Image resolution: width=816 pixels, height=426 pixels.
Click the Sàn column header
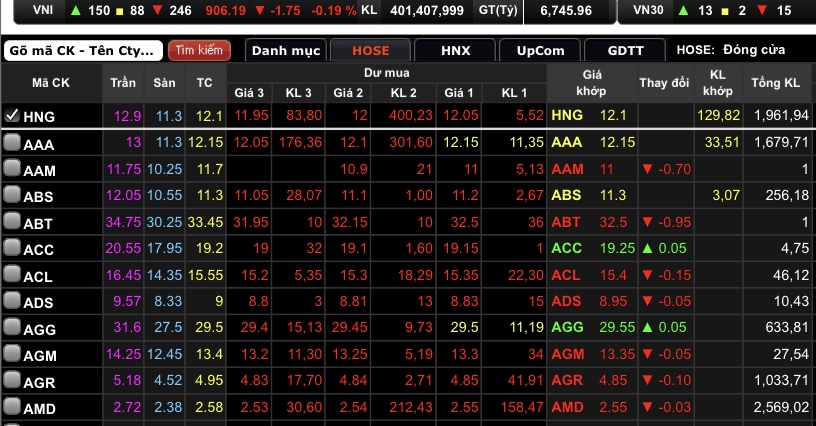point(164,83)
